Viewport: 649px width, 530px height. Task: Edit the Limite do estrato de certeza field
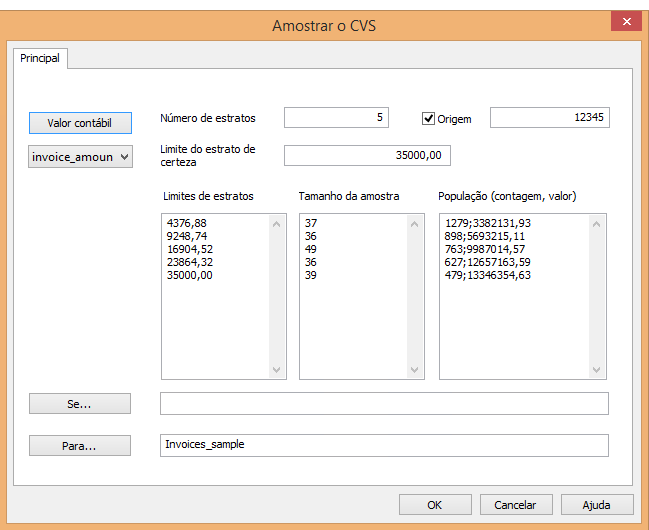click(x=367, y=155)
